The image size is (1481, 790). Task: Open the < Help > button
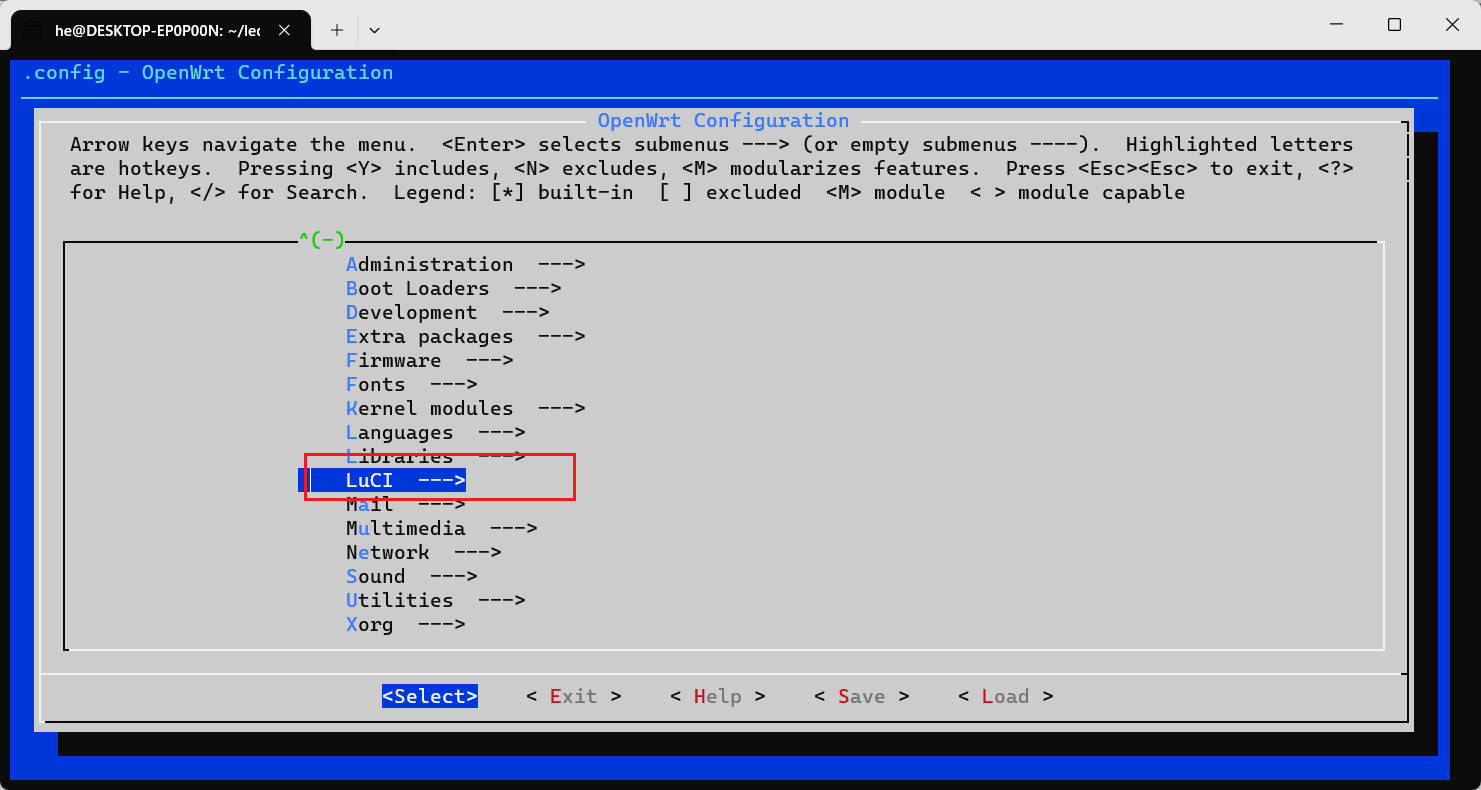718,696
